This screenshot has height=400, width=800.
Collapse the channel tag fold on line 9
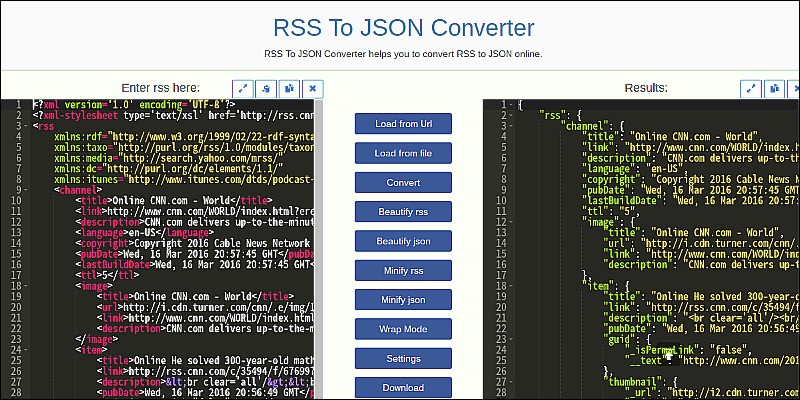[x=26, y=190]
